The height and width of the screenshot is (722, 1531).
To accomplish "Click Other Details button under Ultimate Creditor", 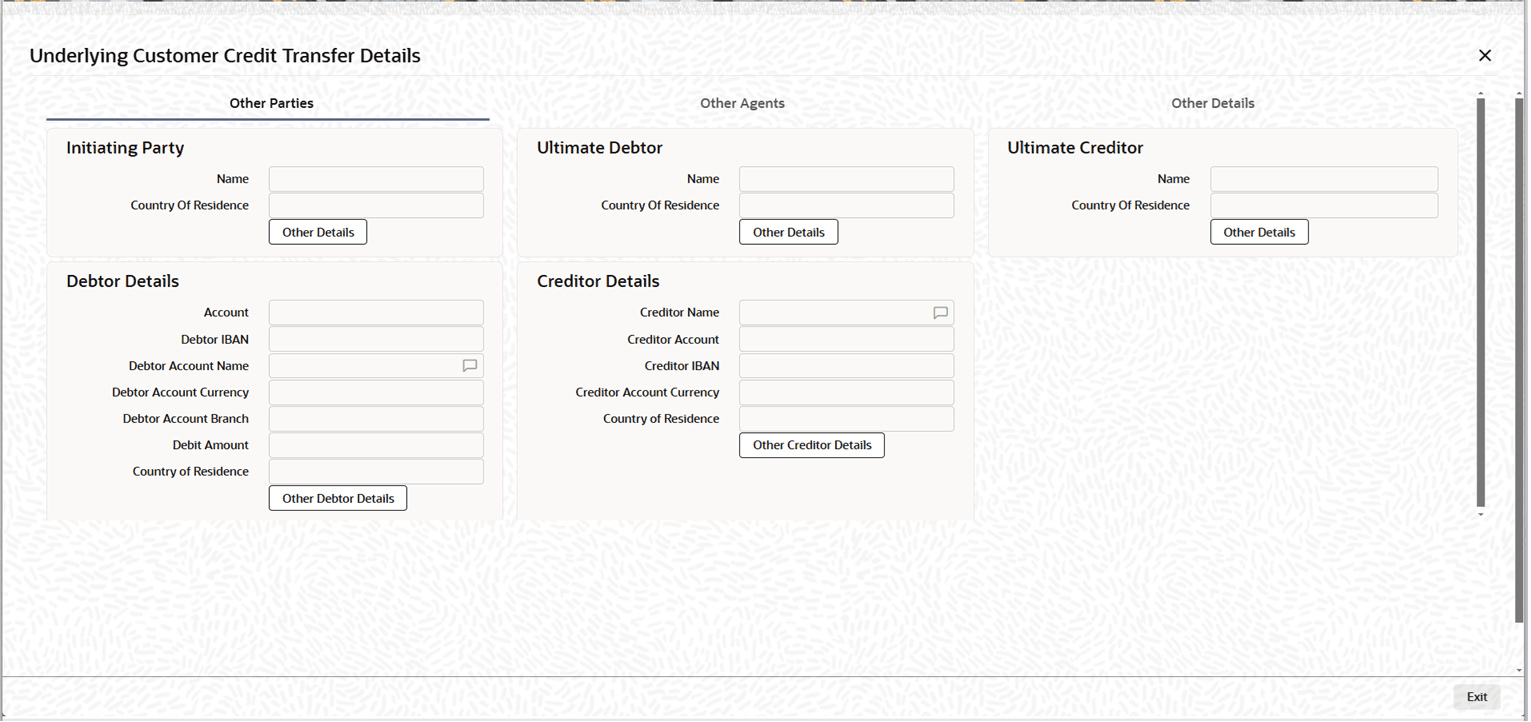I will (x=1259, y=232).
